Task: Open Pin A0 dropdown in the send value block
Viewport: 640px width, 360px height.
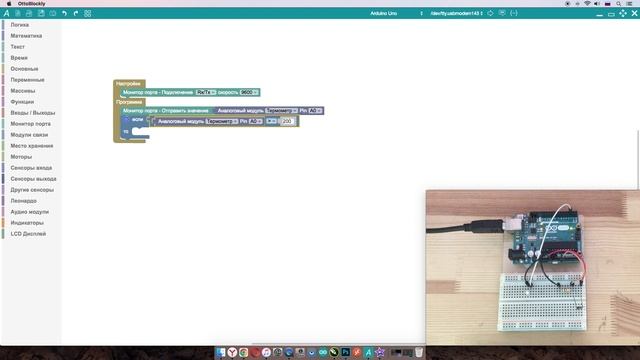Action: click(x=315, y=111)
